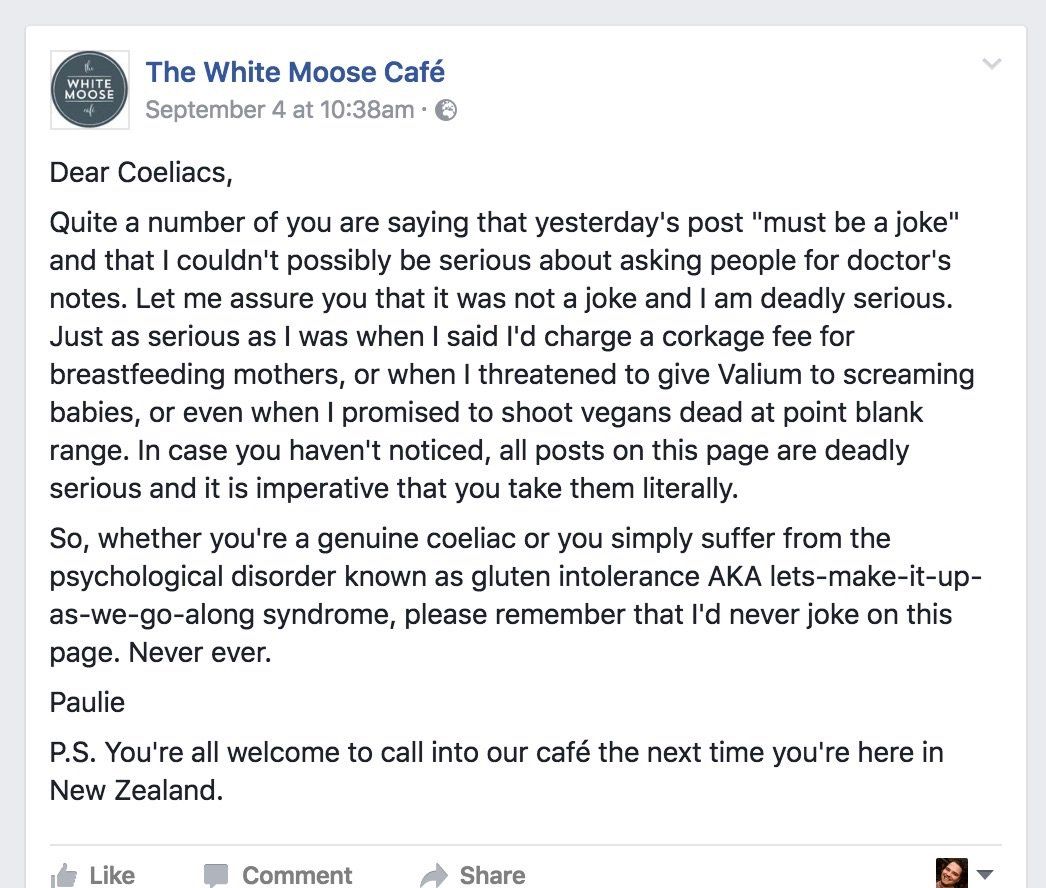The width and height of the screenshot is (1046, 888).
Task: Click the "Paulie" signature line
Action: [88, 702]
